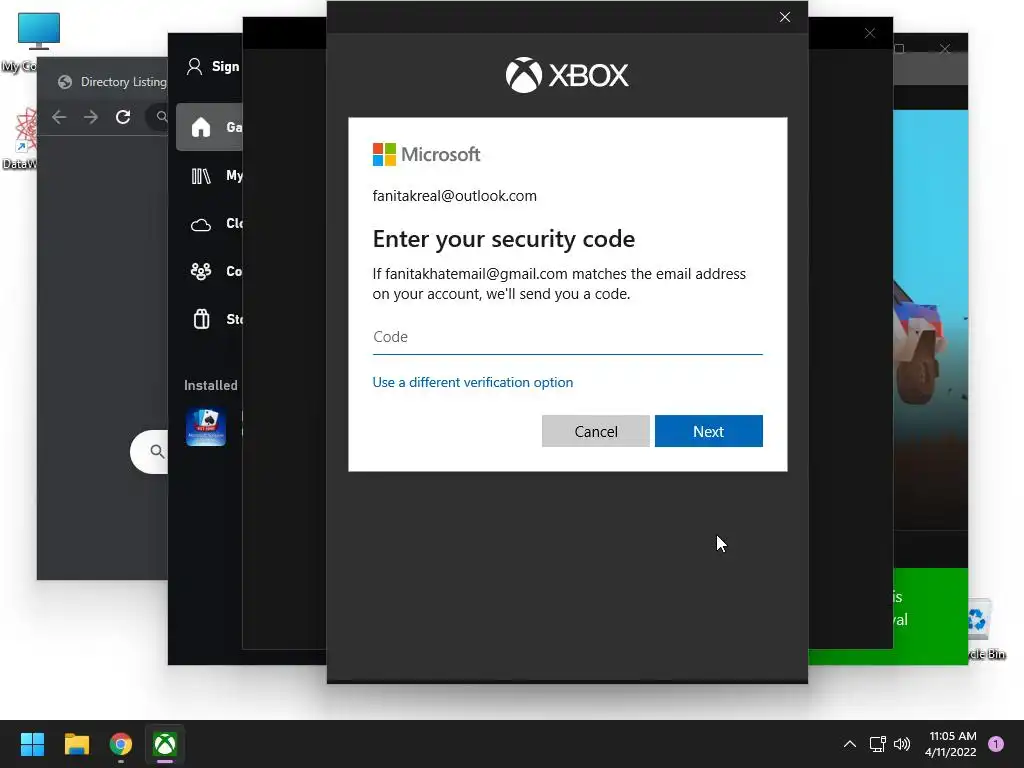Image resolution: width=1024 pixels, height=768 pixels.
Task: Click the Xbox logo in the dialog header
Action: tap(567, 74)
